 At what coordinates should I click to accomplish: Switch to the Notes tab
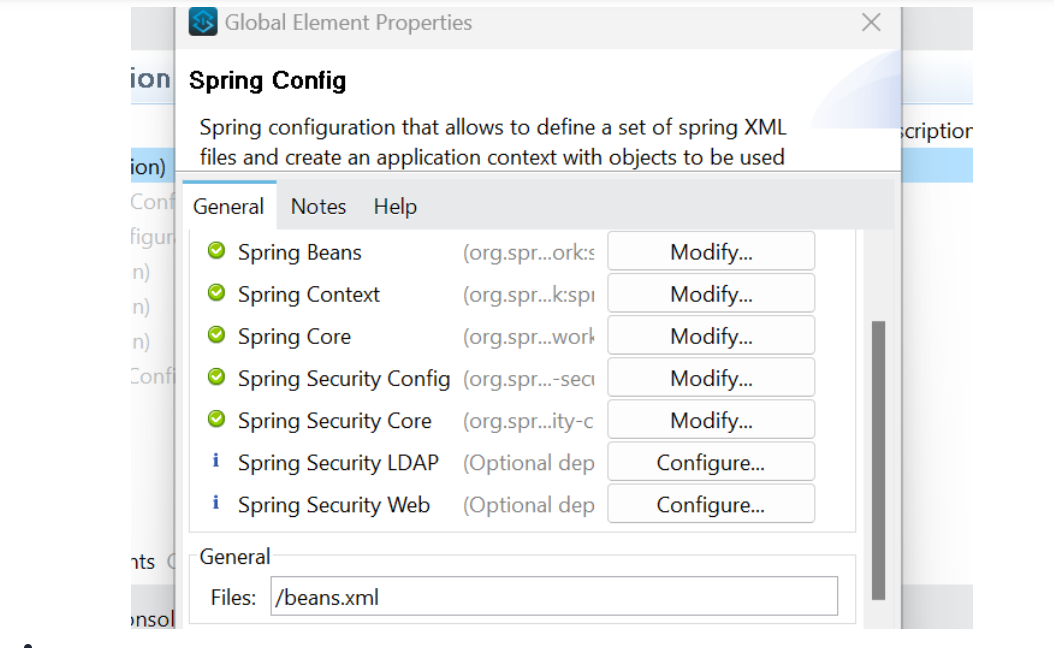tap(318, 206)
